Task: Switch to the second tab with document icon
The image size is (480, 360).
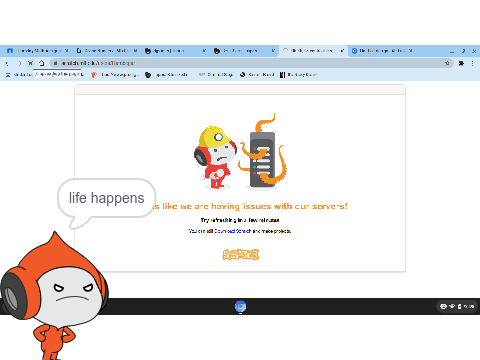Action: click(x=107, y=51)
